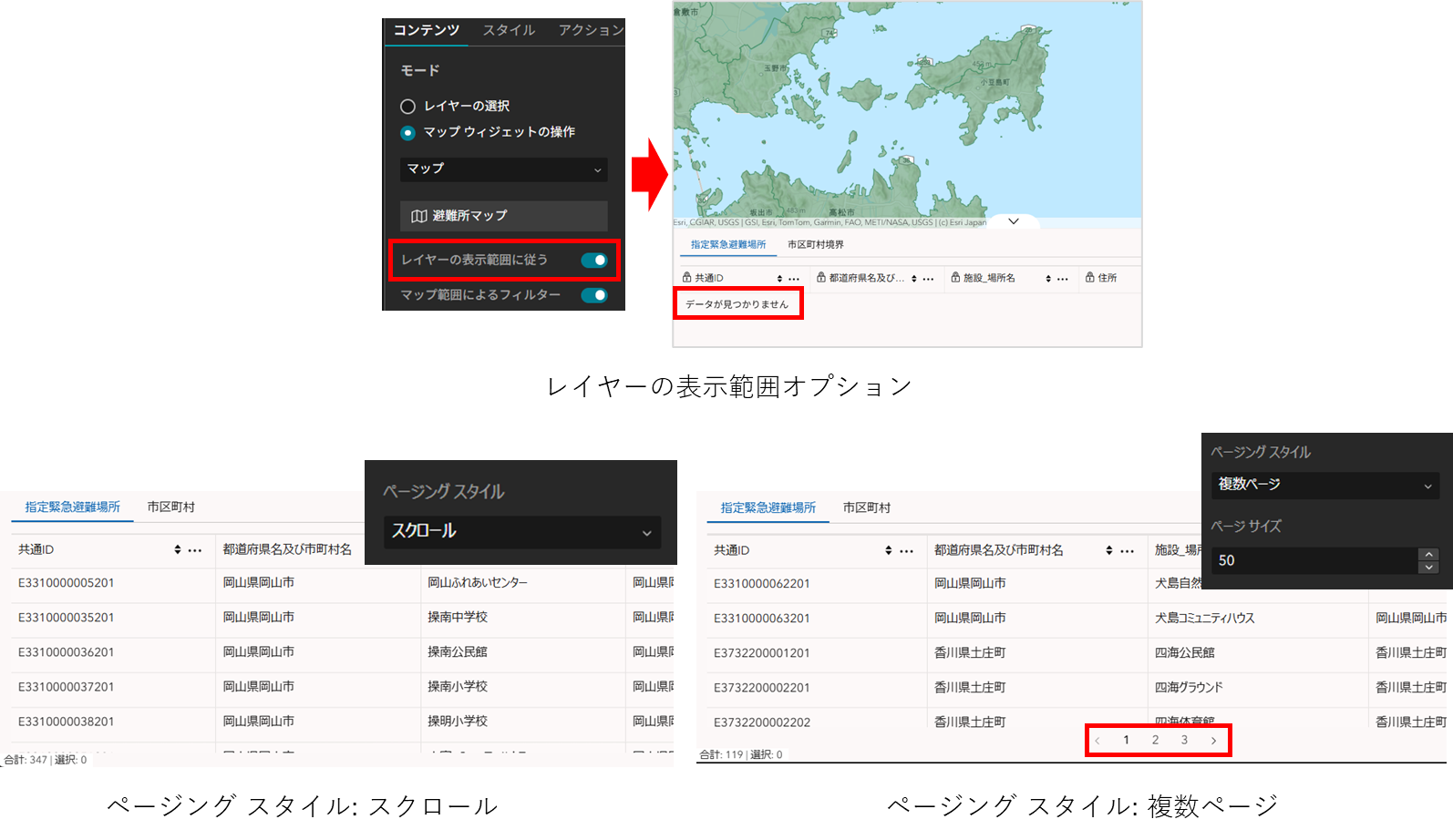Viewport: 1453px width, 840px height.
Task: Click the page size increment arrow
Action: click(1428, 554)
